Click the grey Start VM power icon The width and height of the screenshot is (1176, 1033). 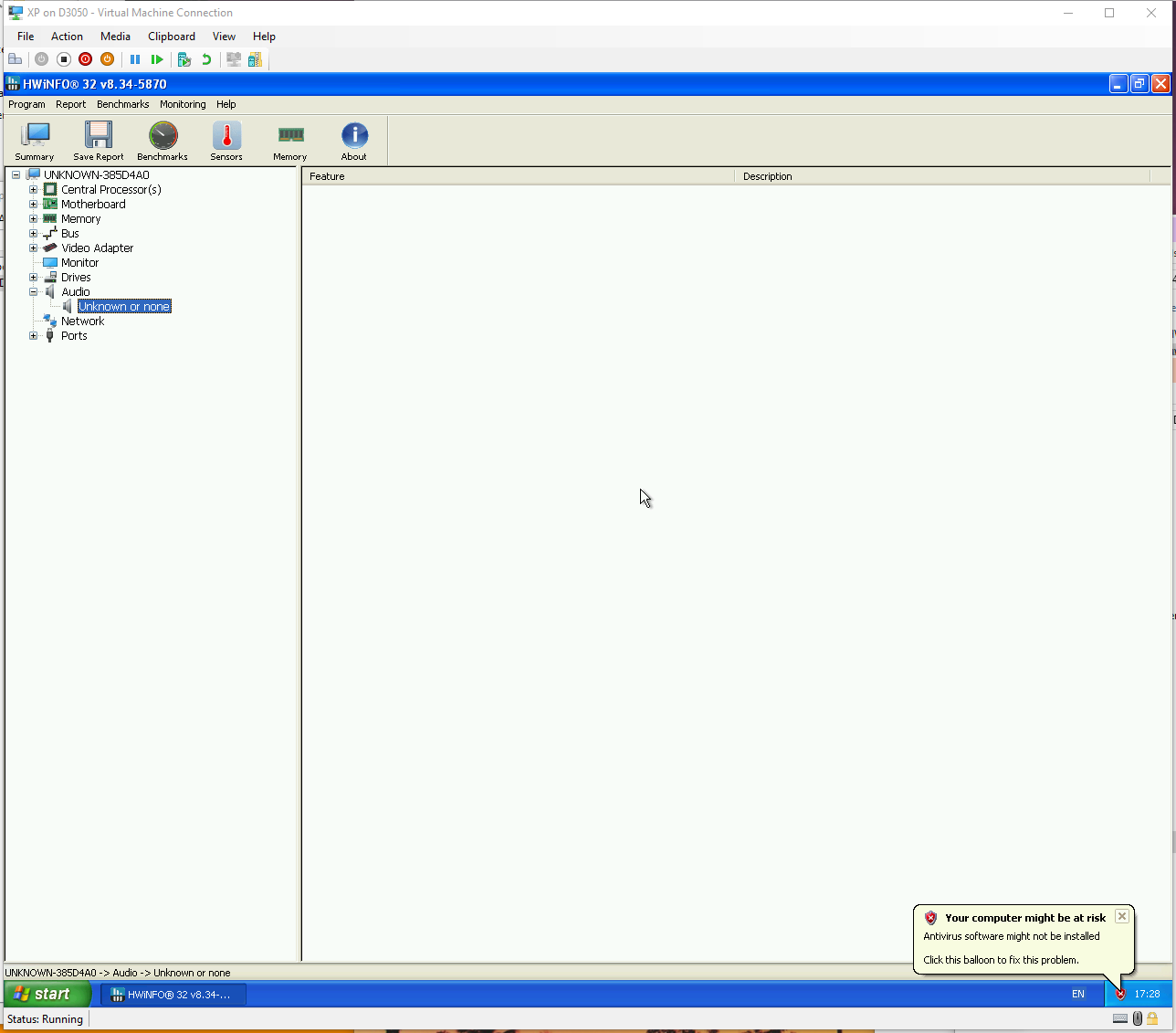(41, 59)
